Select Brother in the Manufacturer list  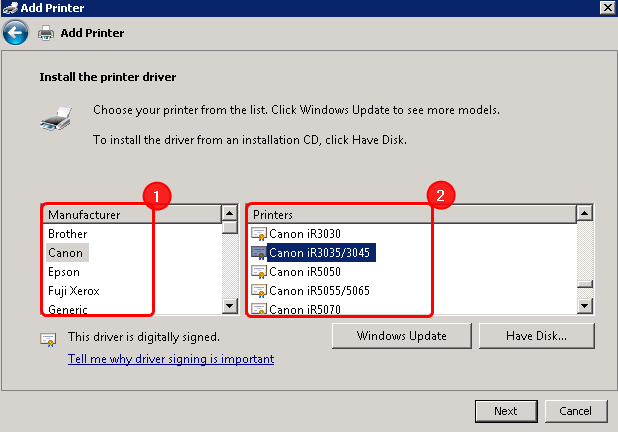68,234
